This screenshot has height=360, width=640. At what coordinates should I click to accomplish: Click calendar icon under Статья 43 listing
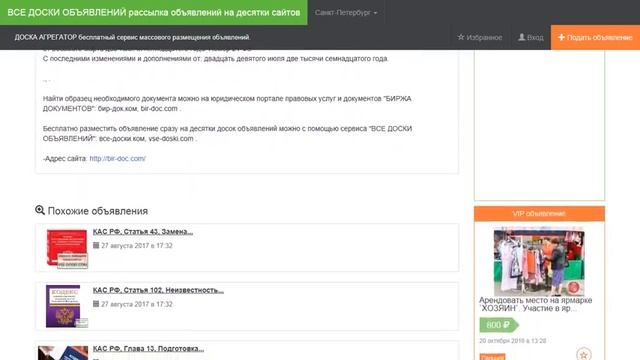coord(96,245)
